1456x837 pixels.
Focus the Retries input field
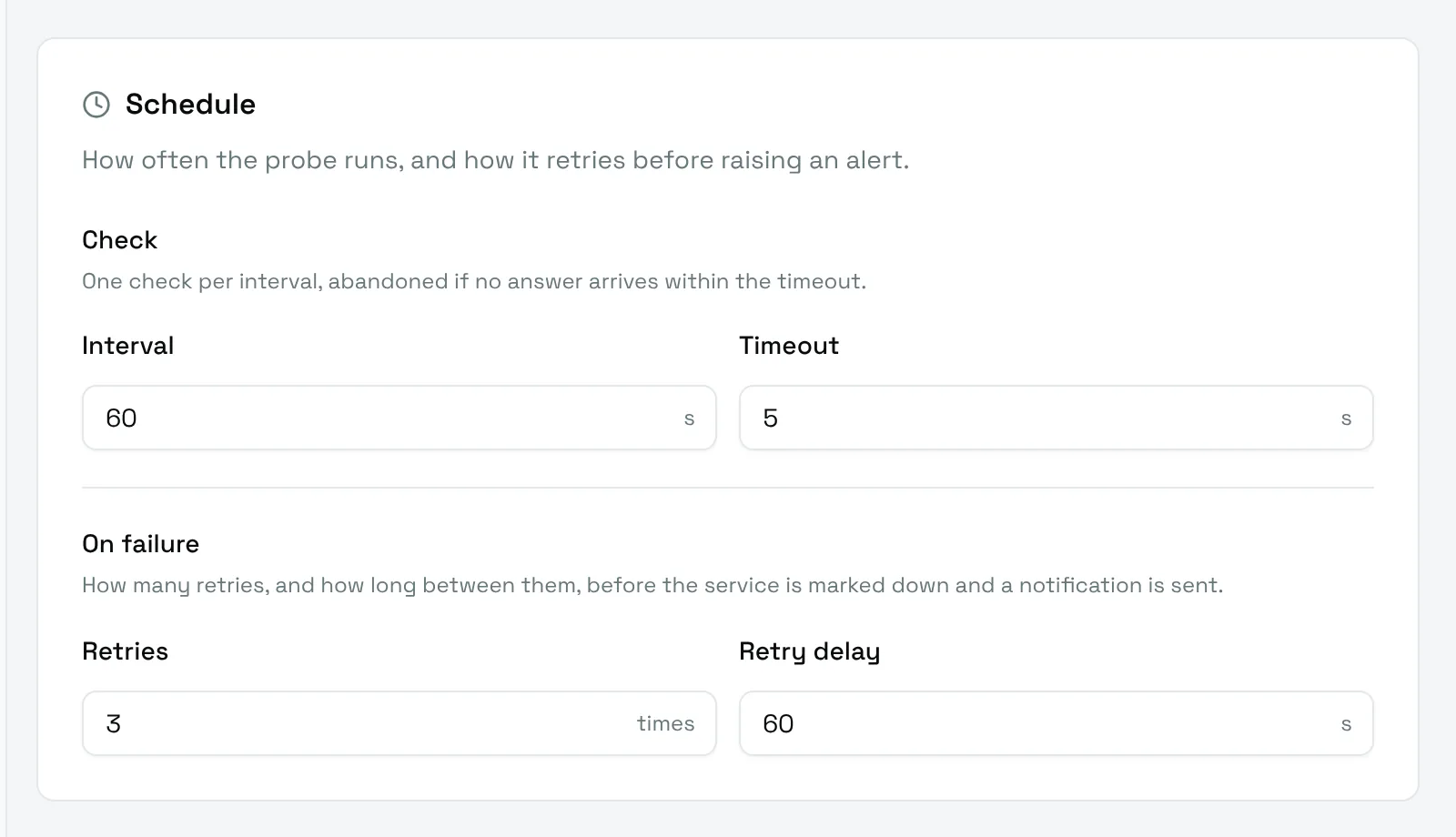[x=399, y=723]
